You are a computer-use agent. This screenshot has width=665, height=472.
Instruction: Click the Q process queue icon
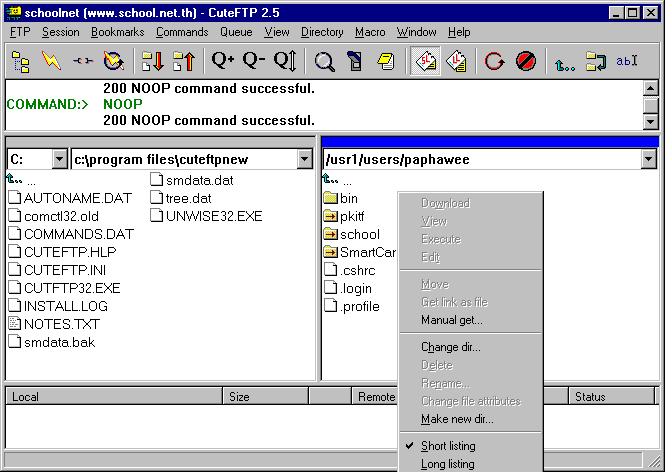coord(285,61)
